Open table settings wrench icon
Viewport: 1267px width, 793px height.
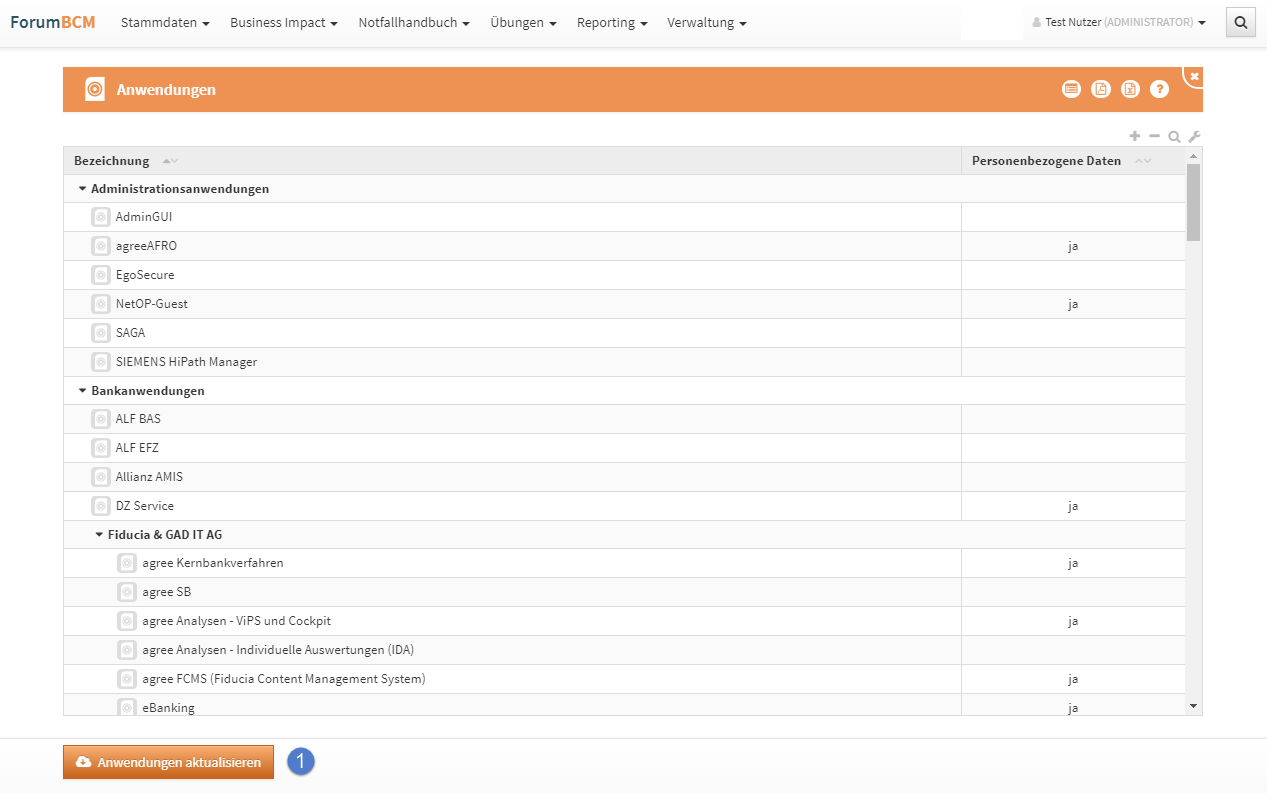pyautogui.click(x=1194, y=136)
